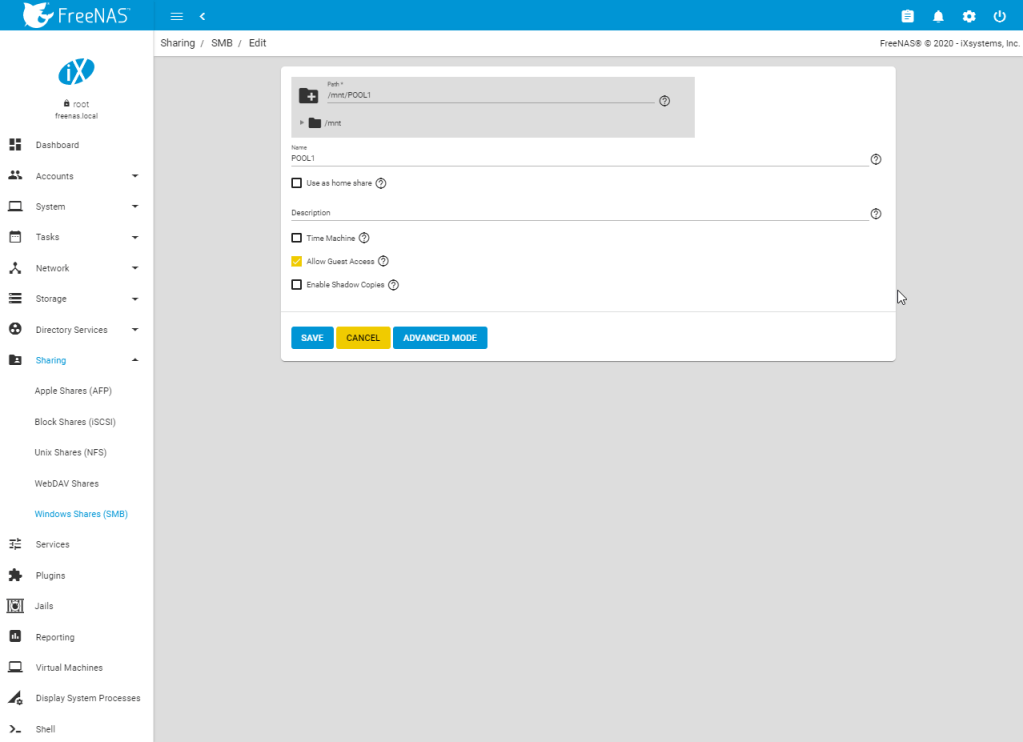This screenshot has width=1023, height=742.
Task: Click the power icon in top bar
Action: click(x=999, y=16)
